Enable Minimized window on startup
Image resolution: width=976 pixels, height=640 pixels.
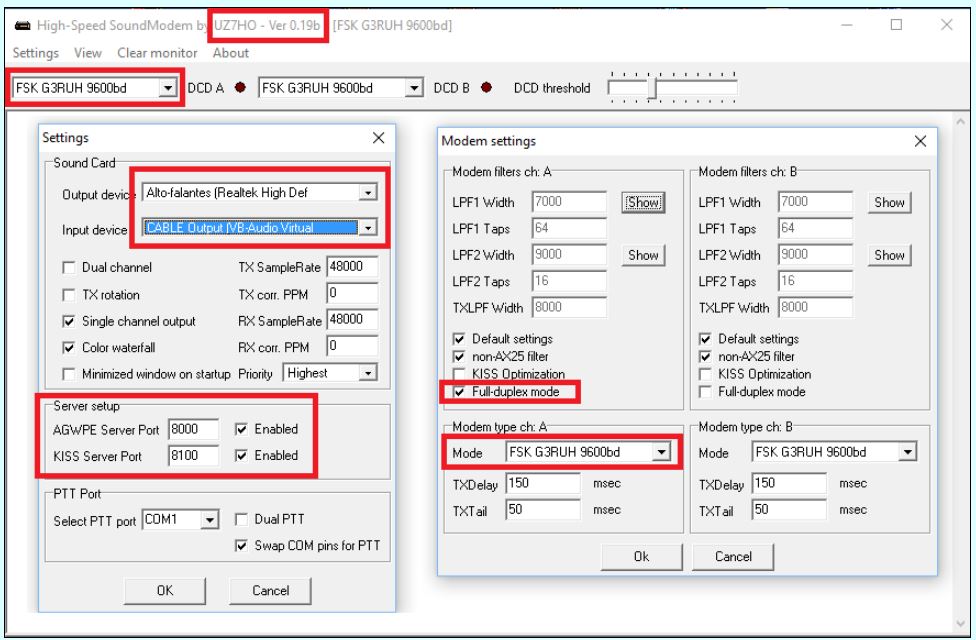click(x=68, y=374)
